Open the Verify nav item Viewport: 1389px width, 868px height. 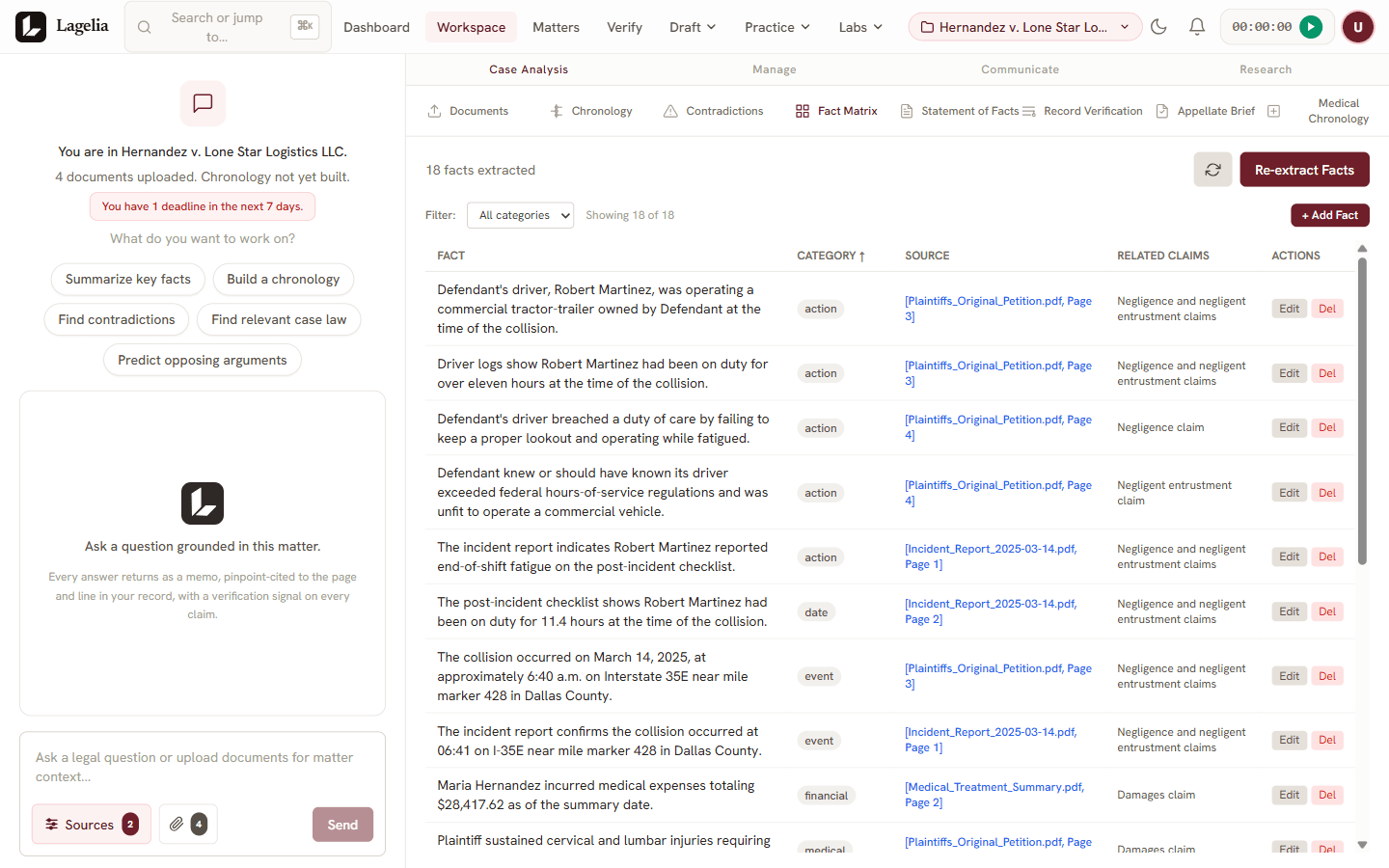pos(624,27)
